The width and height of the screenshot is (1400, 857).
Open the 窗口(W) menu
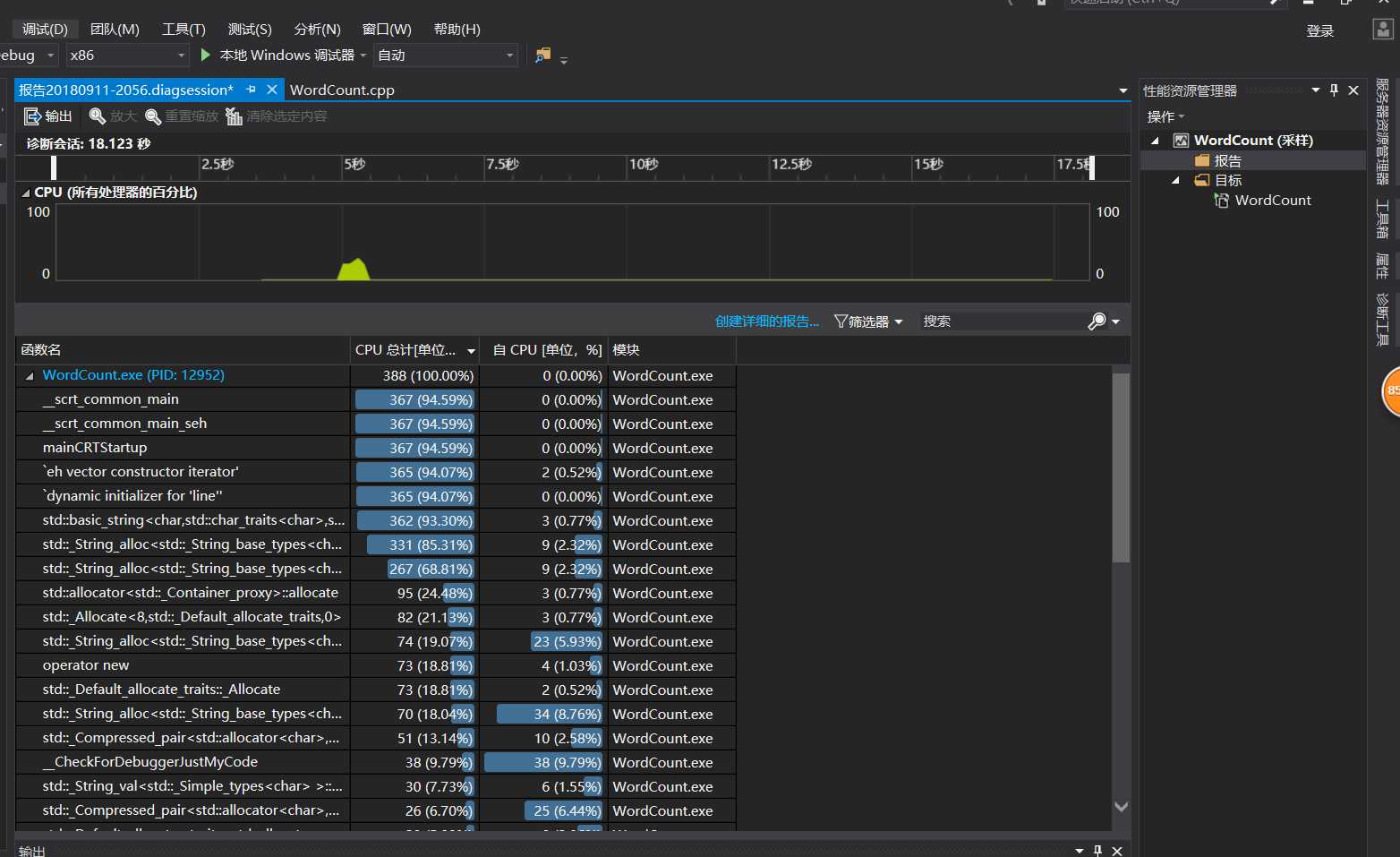[x=387, y=30]
